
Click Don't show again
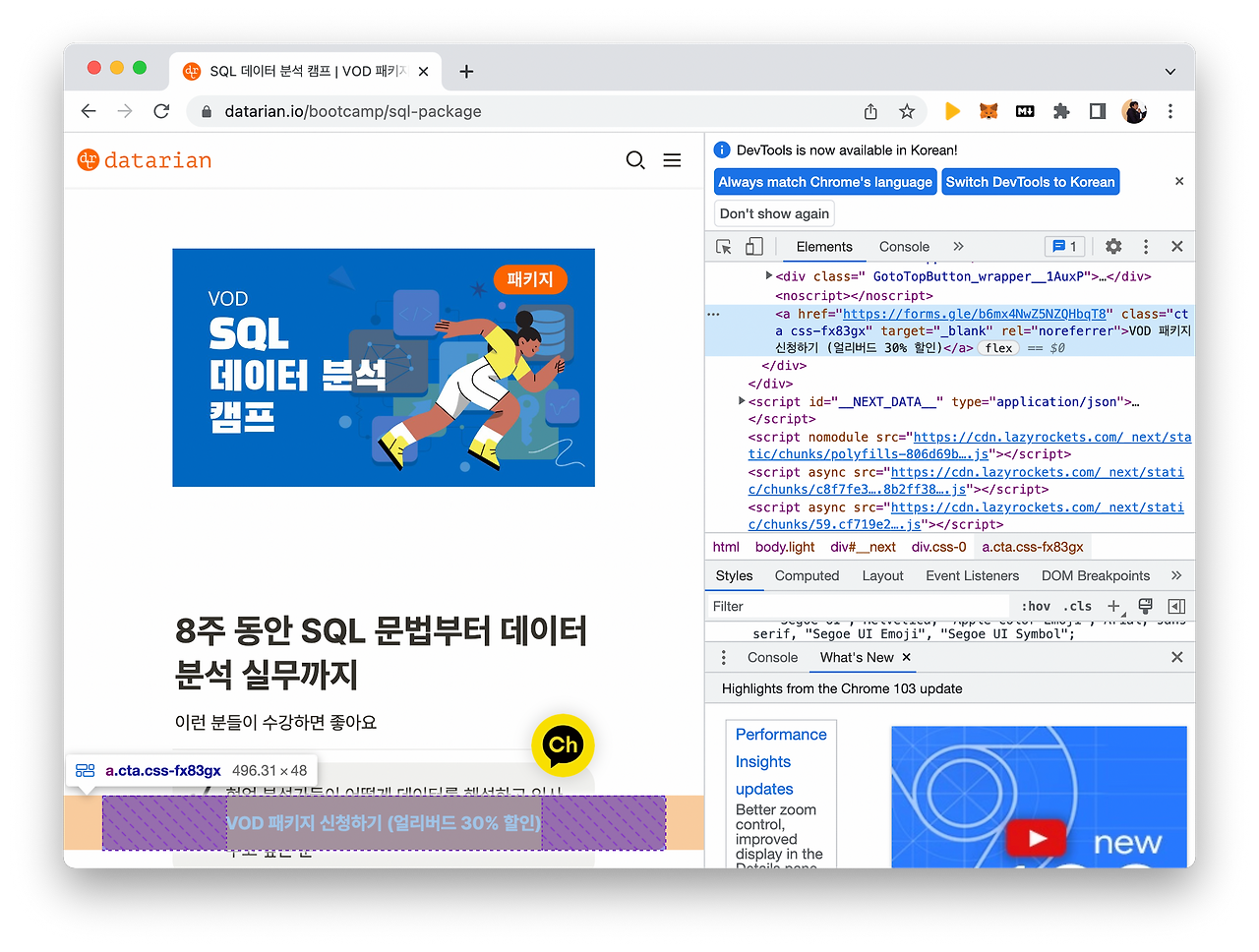[x=775, y=213]
